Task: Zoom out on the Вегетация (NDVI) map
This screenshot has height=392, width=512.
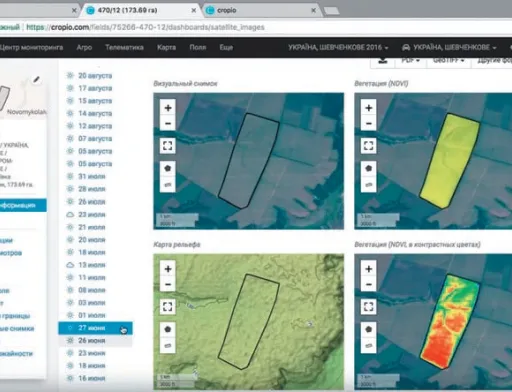Action: (369, 123)
